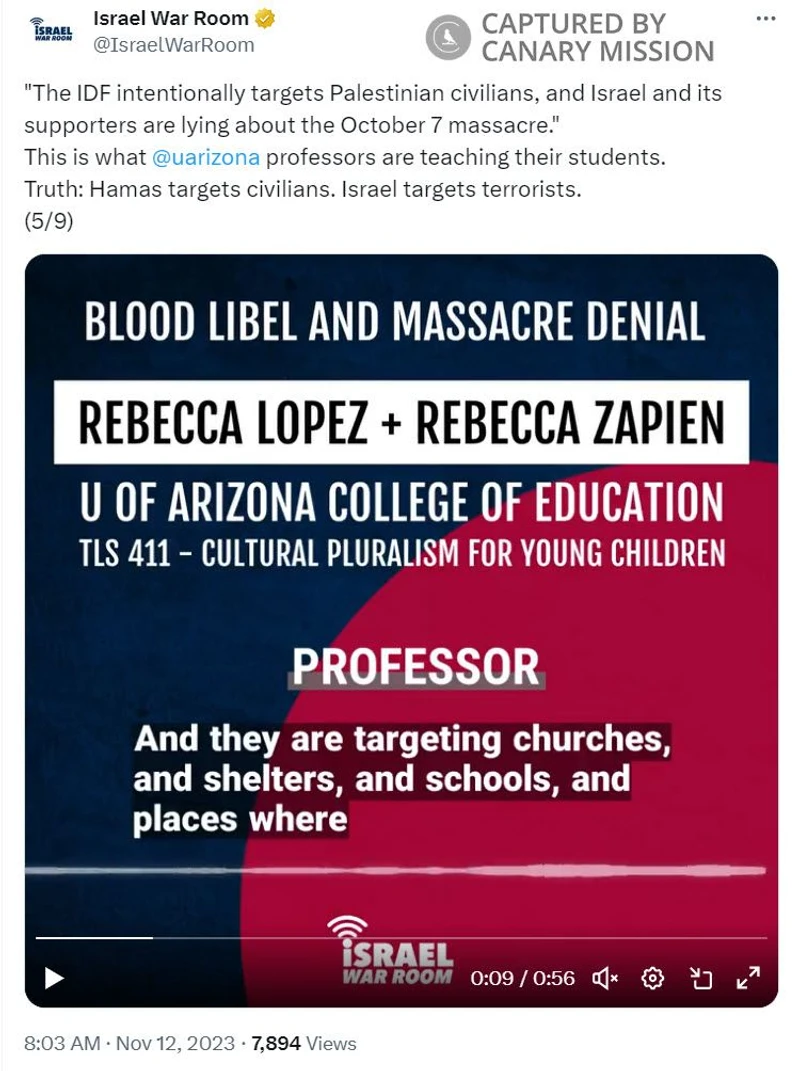
Task: Expand the video to fullscreen
Action: coord(748,977)
